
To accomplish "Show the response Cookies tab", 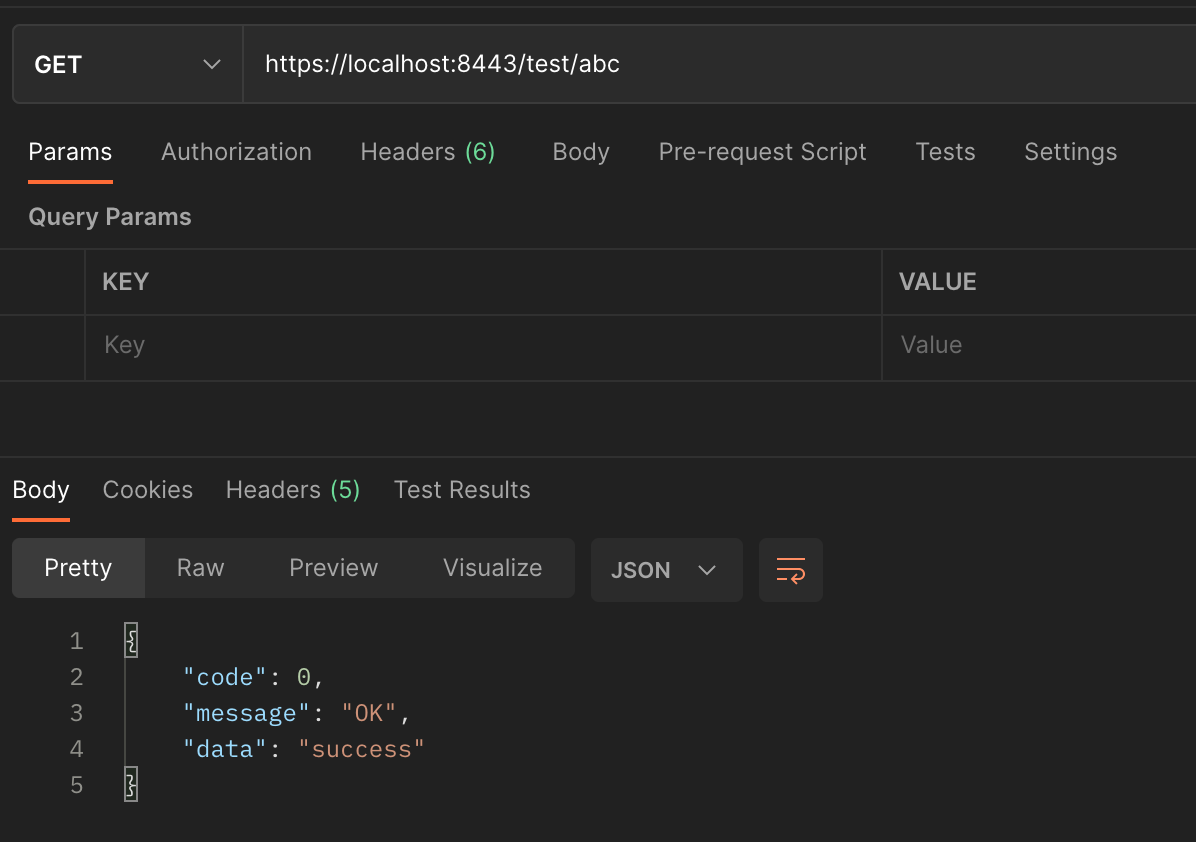I will [x=148, y=490].
